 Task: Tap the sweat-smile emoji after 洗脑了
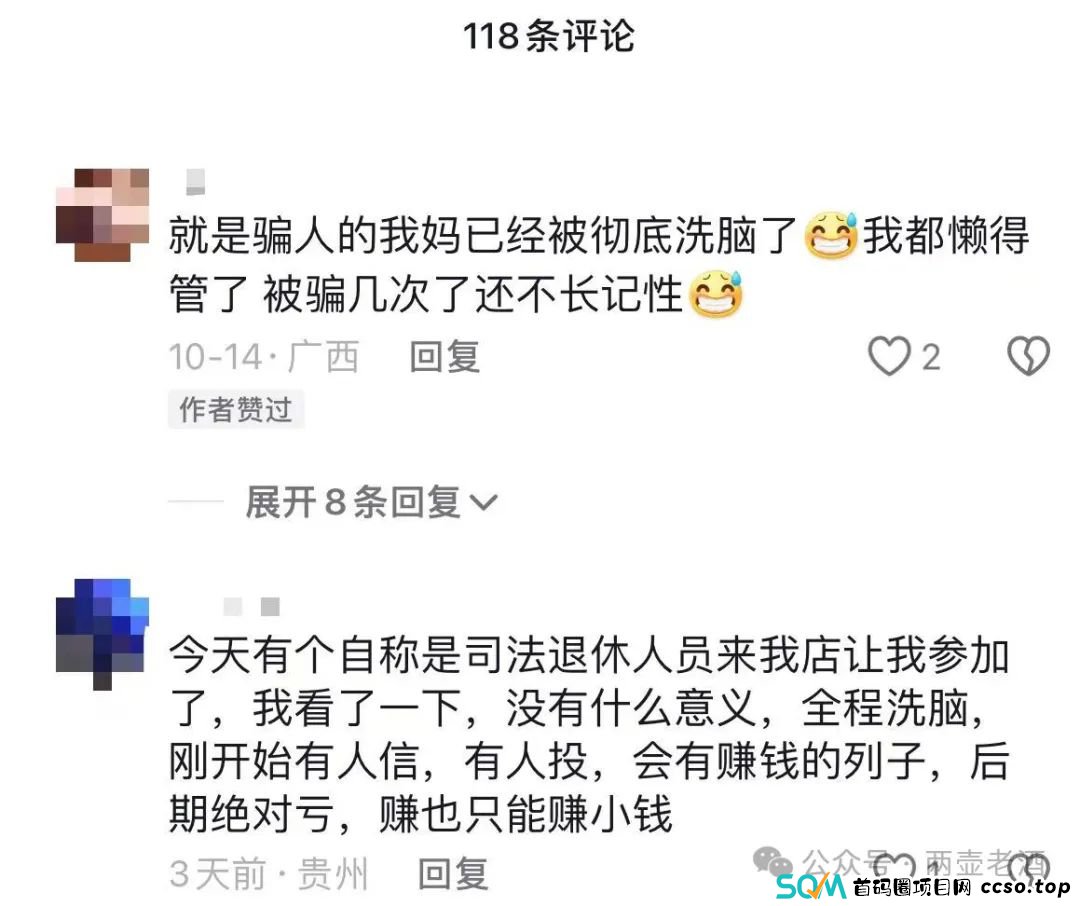[x=831, y=236]
